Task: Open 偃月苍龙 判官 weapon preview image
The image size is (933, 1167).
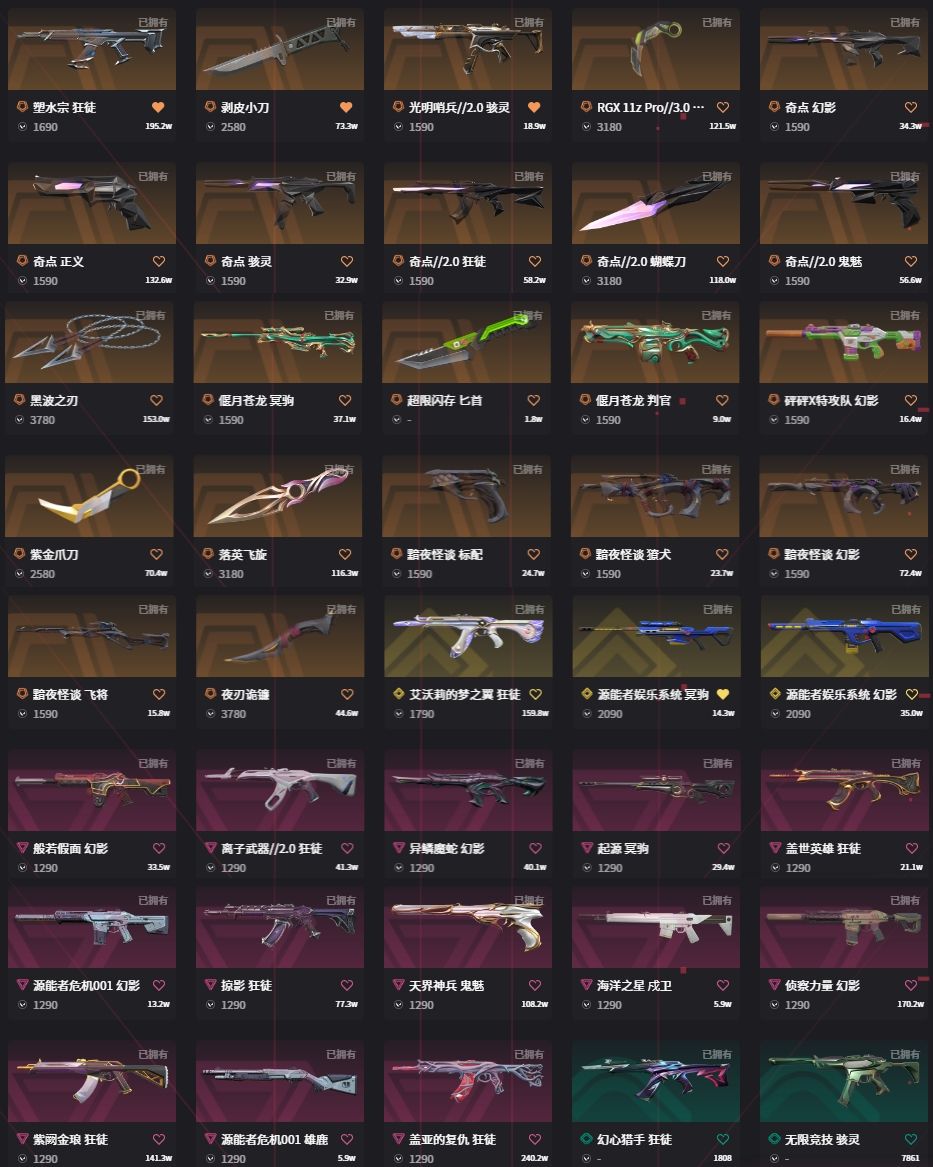Action: click(x=655, y=342)
